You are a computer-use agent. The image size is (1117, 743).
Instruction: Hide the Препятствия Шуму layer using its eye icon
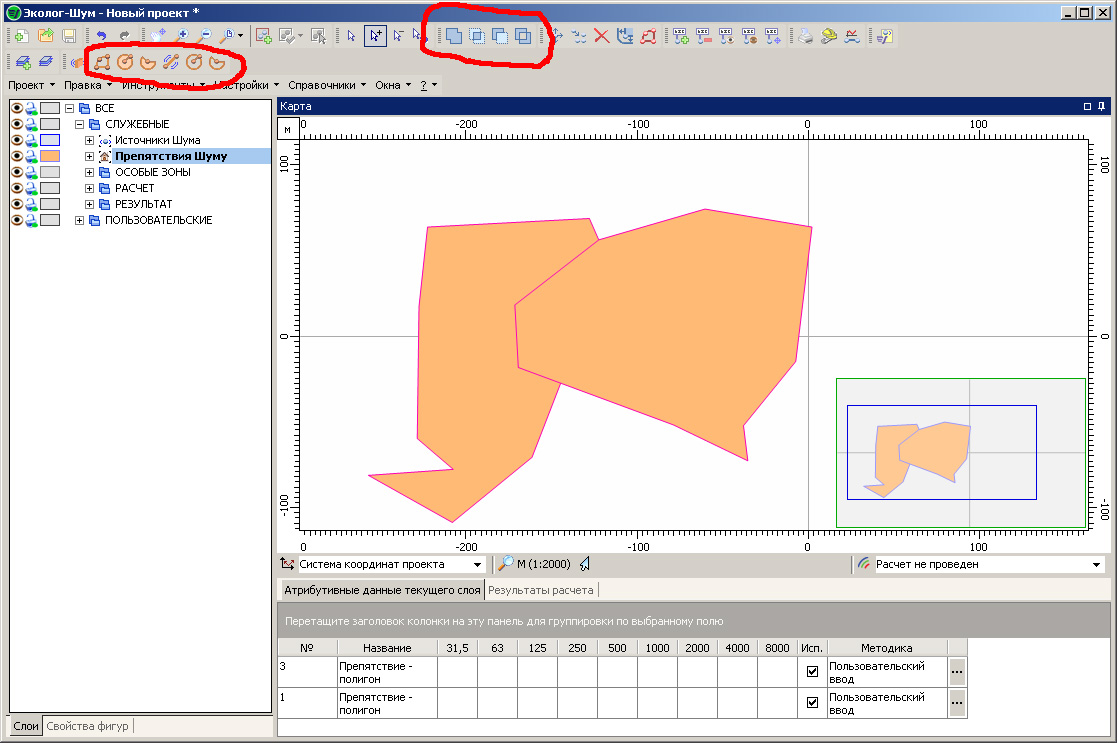tap(17, 156)
